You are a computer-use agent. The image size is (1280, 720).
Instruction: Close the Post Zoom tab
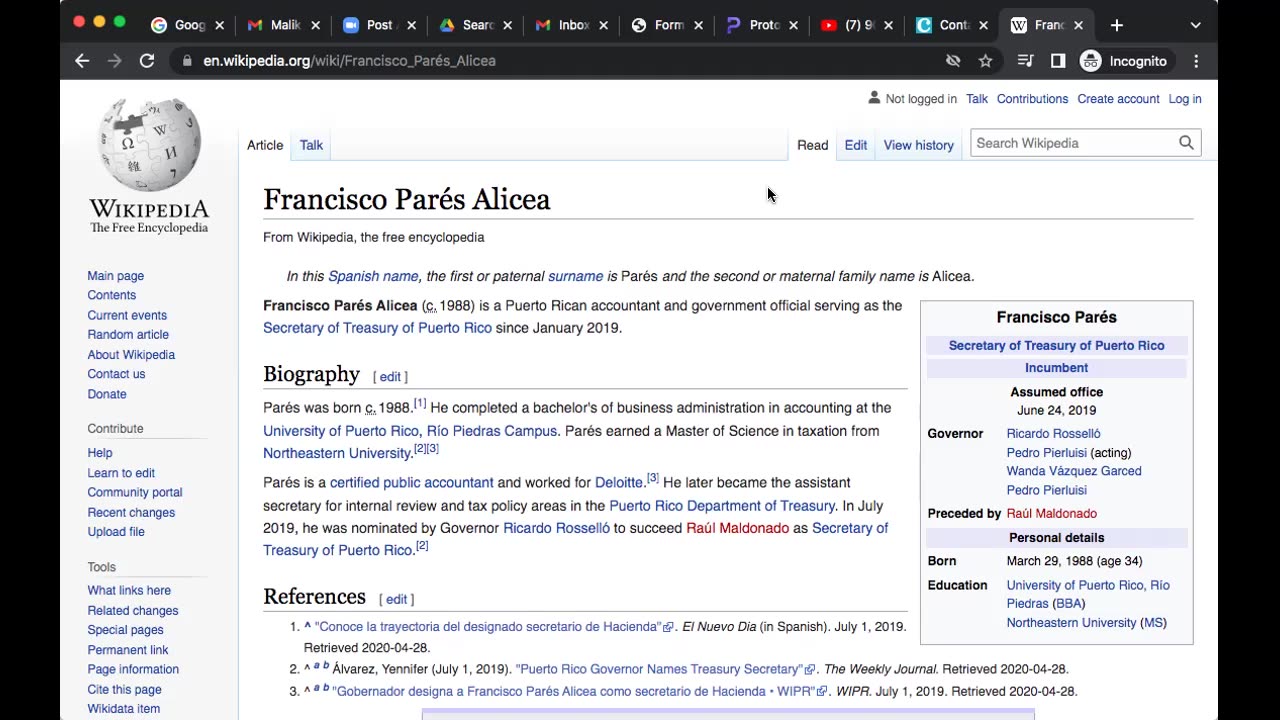(411, 25)
